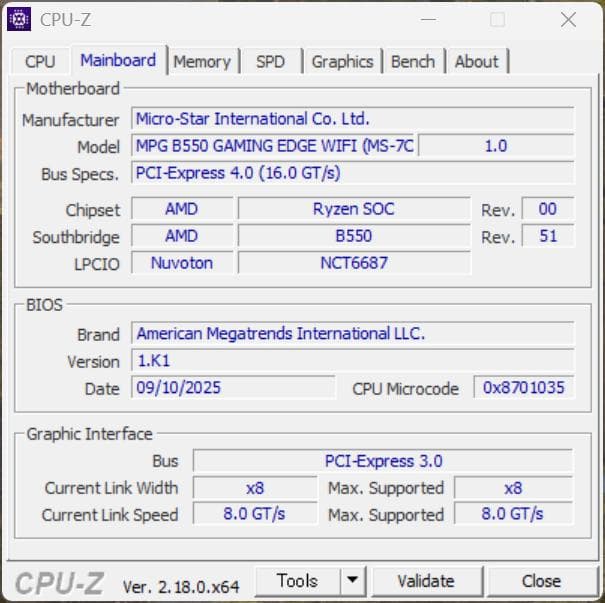The width and height of the screenshot is (605, 603).
Task: Open the Bench tab
Action: coord(413,61)
